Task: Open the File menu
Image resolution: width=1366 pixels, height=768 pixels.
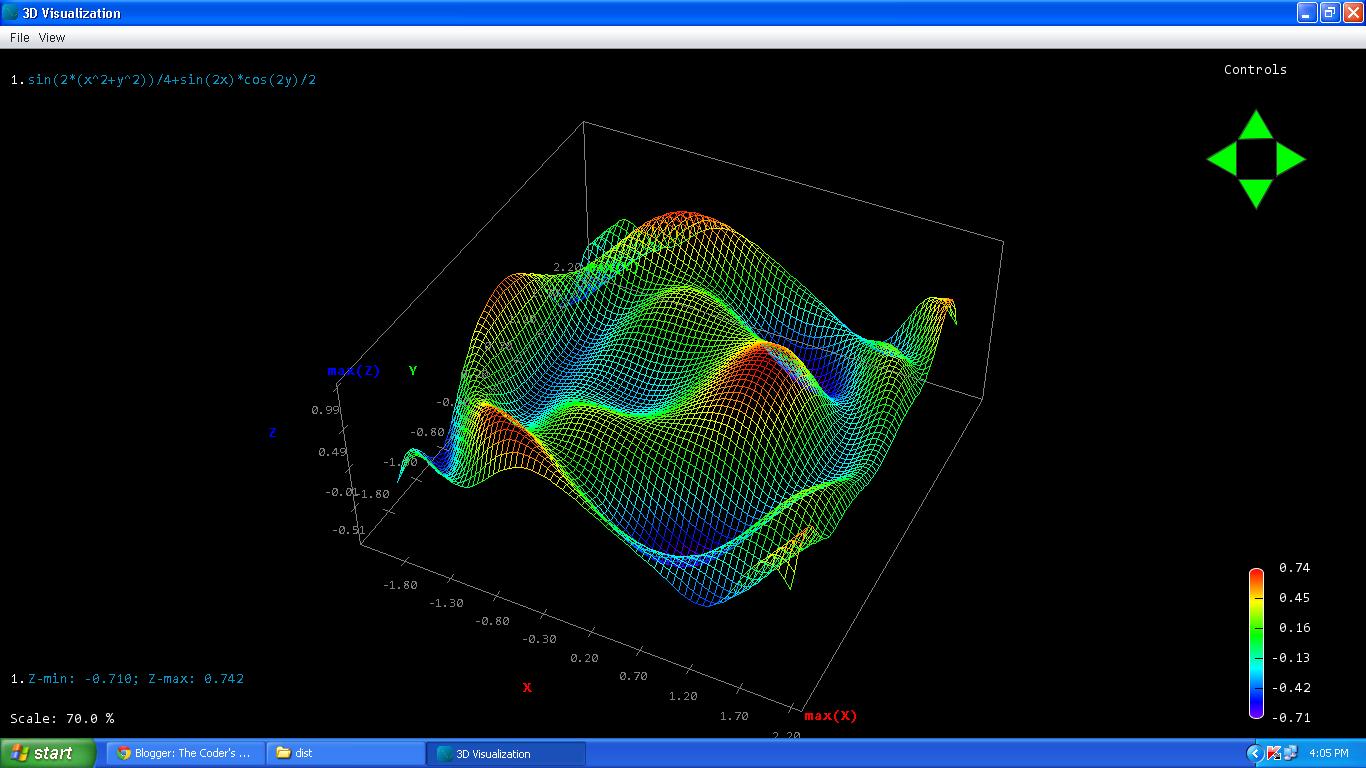Action: (20, 37)
